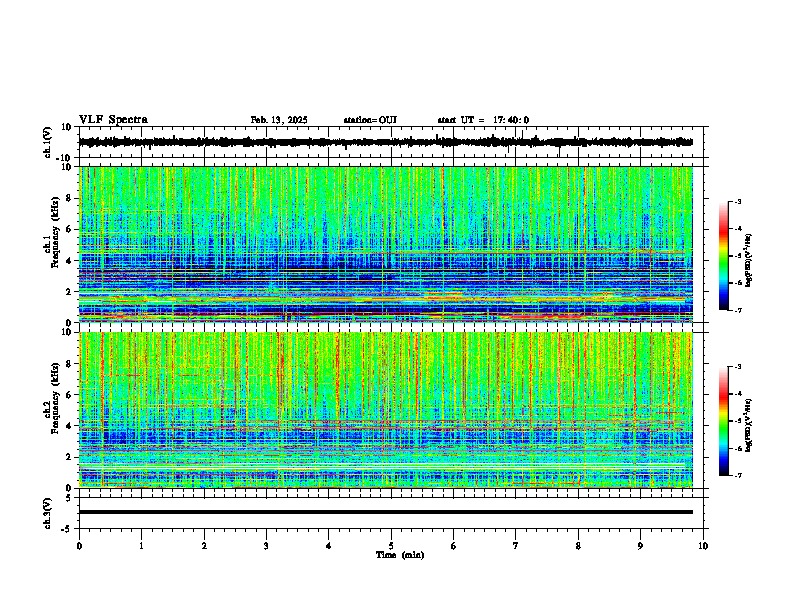
Task: Click the "5" tick on ch.3 voltage axis
Action: [x=70, y=497]
